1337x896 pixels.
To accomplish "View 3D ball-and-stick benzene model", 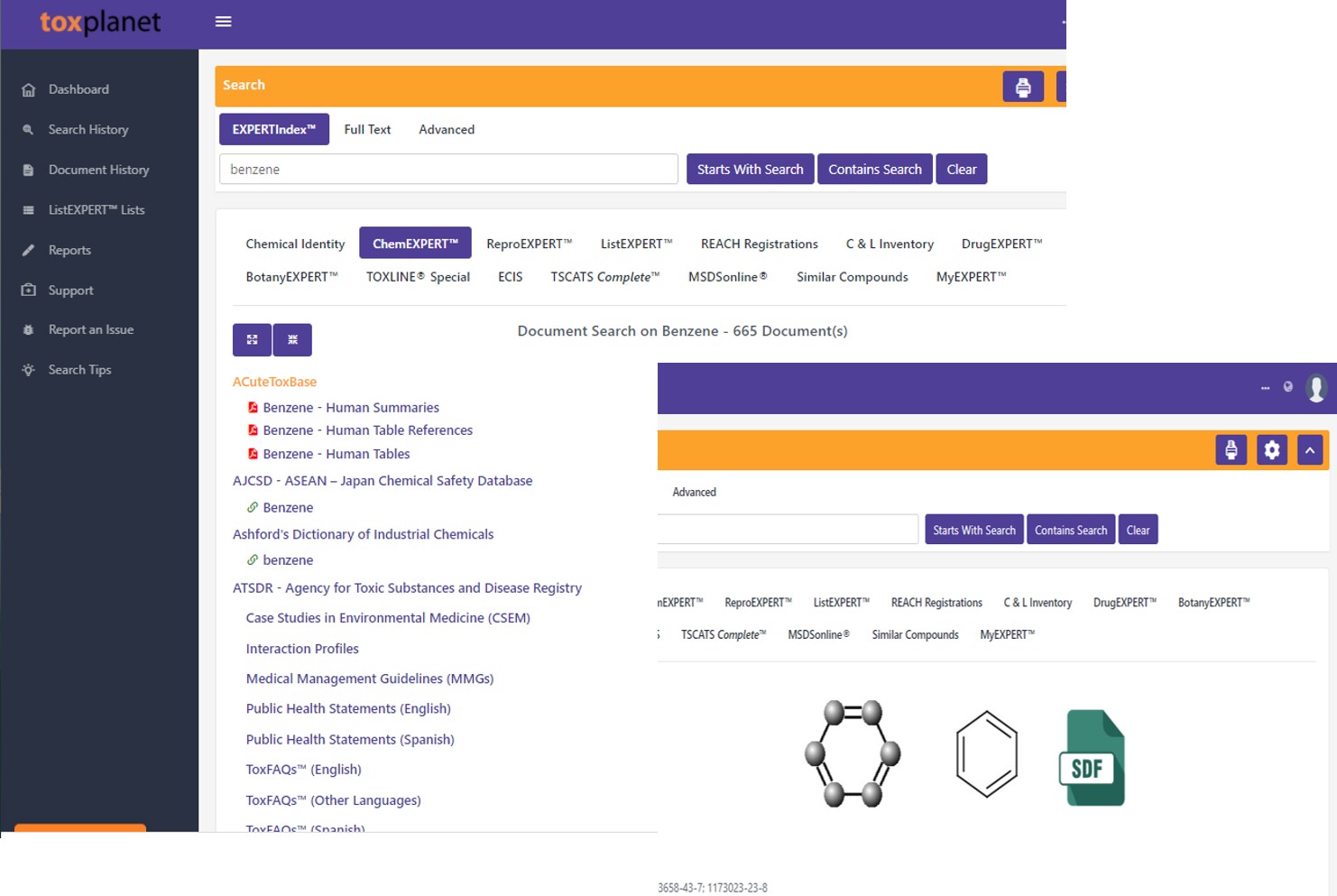I will [x=853, y=753].
